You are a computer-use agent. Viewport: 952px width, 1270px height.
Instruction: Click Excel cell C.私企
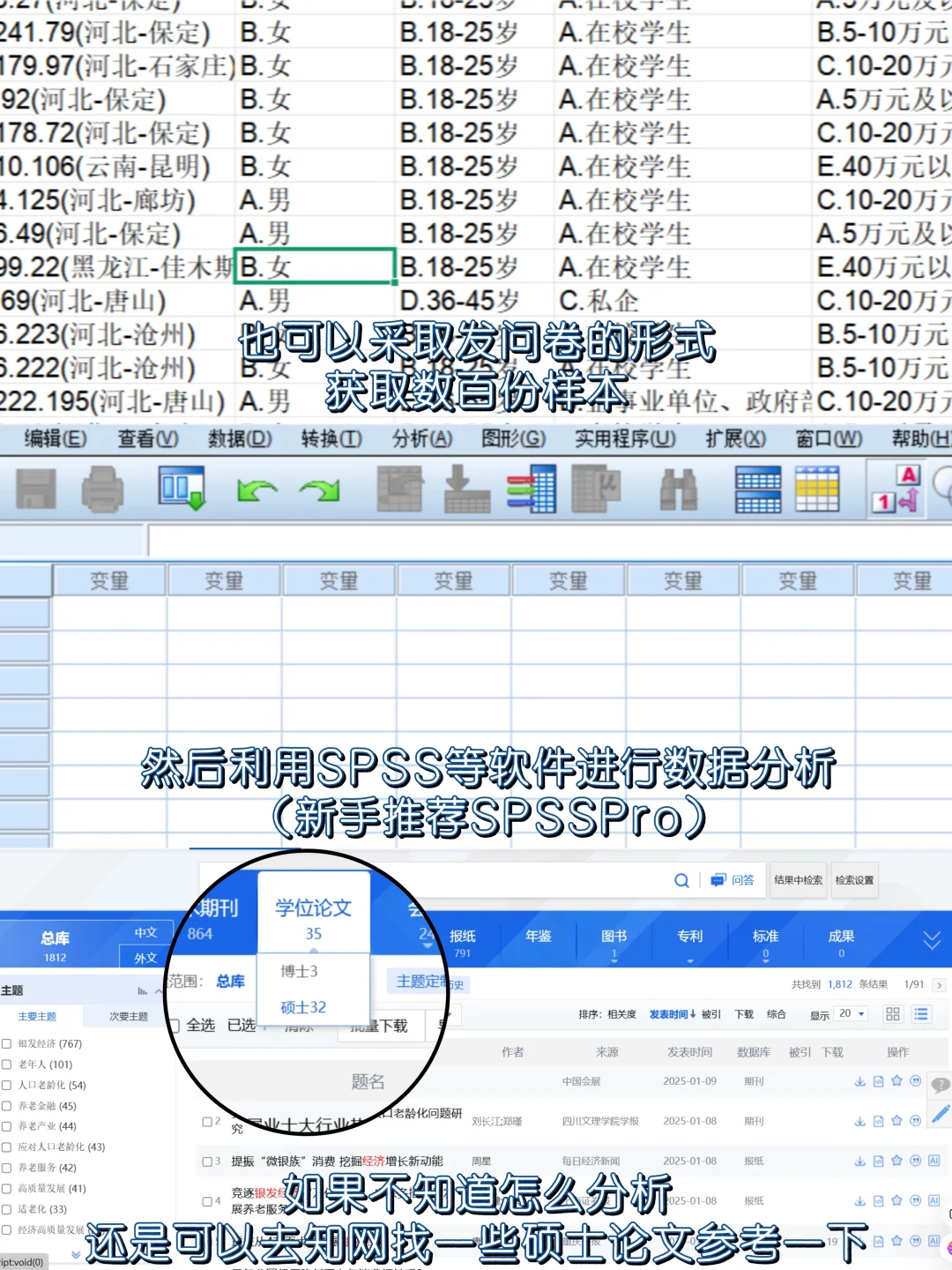coord(598,301)
